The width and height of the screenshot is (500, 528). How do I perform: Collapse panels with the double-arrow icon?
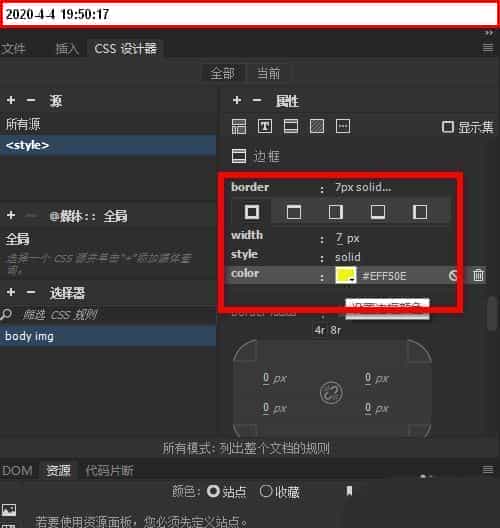[x=489, y=33]
